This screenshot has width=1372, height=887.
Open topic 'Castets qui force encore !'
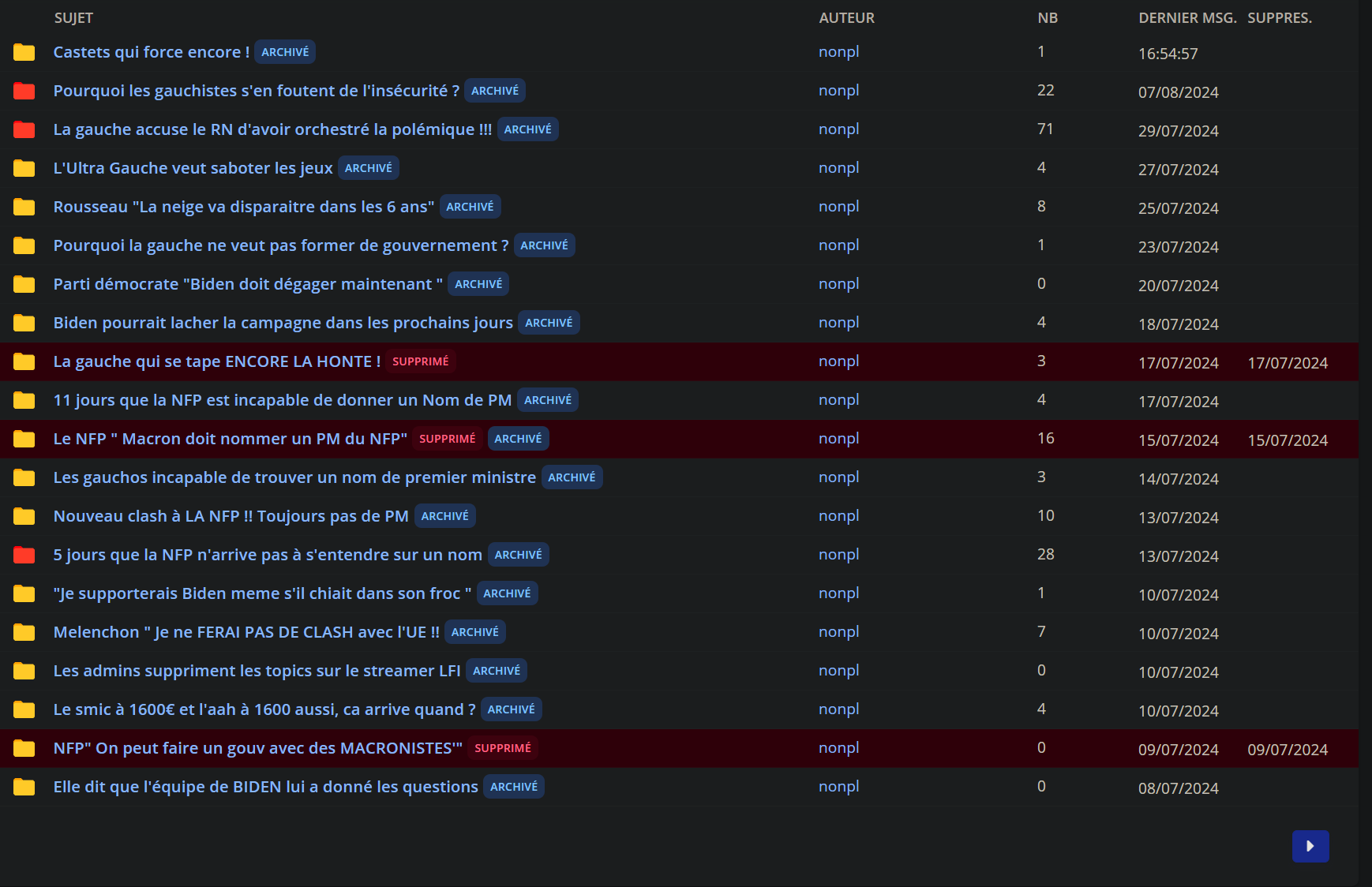click(x=152, y=52)
